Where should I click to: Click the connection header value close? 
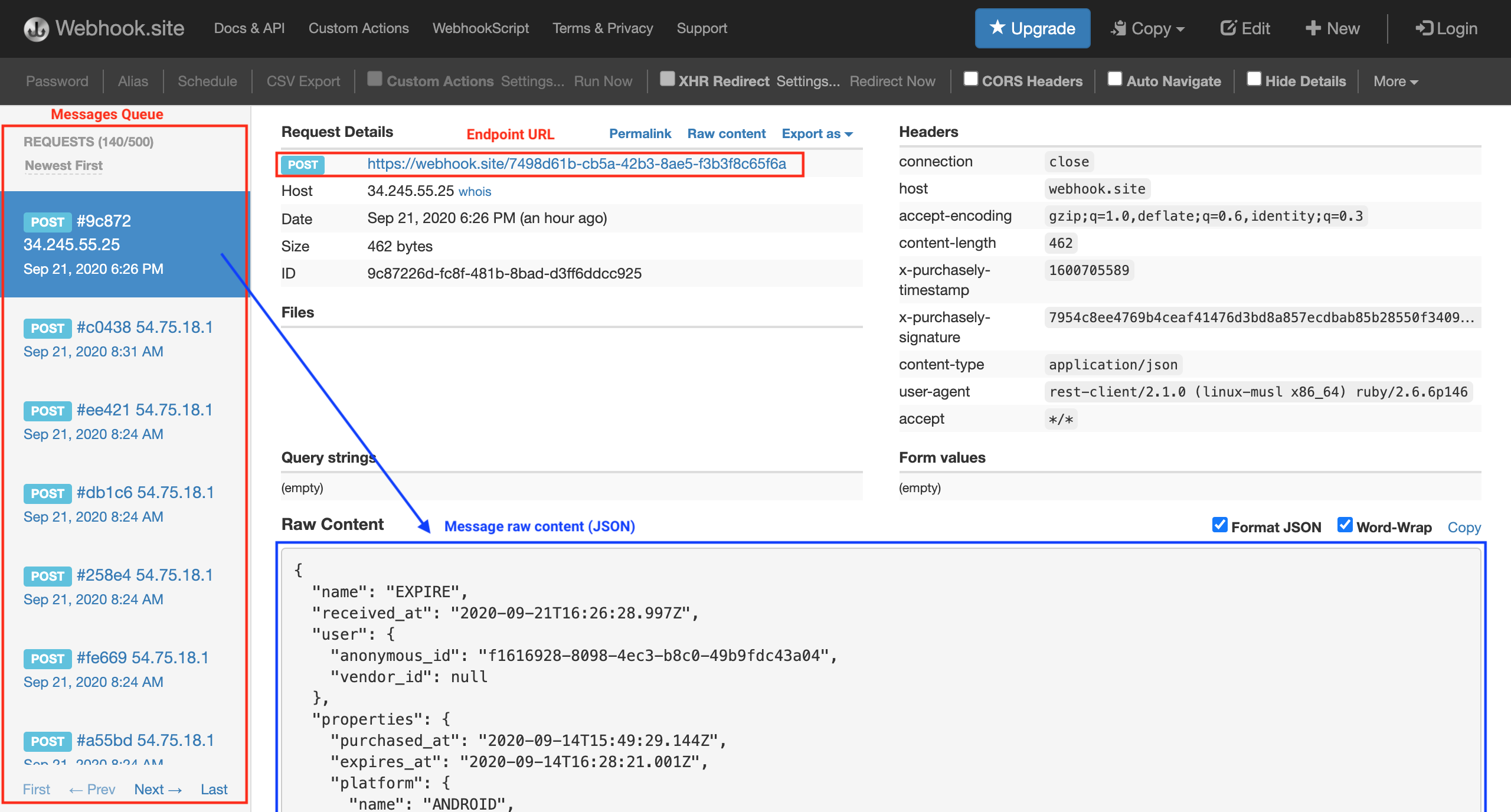(1069, 162)
